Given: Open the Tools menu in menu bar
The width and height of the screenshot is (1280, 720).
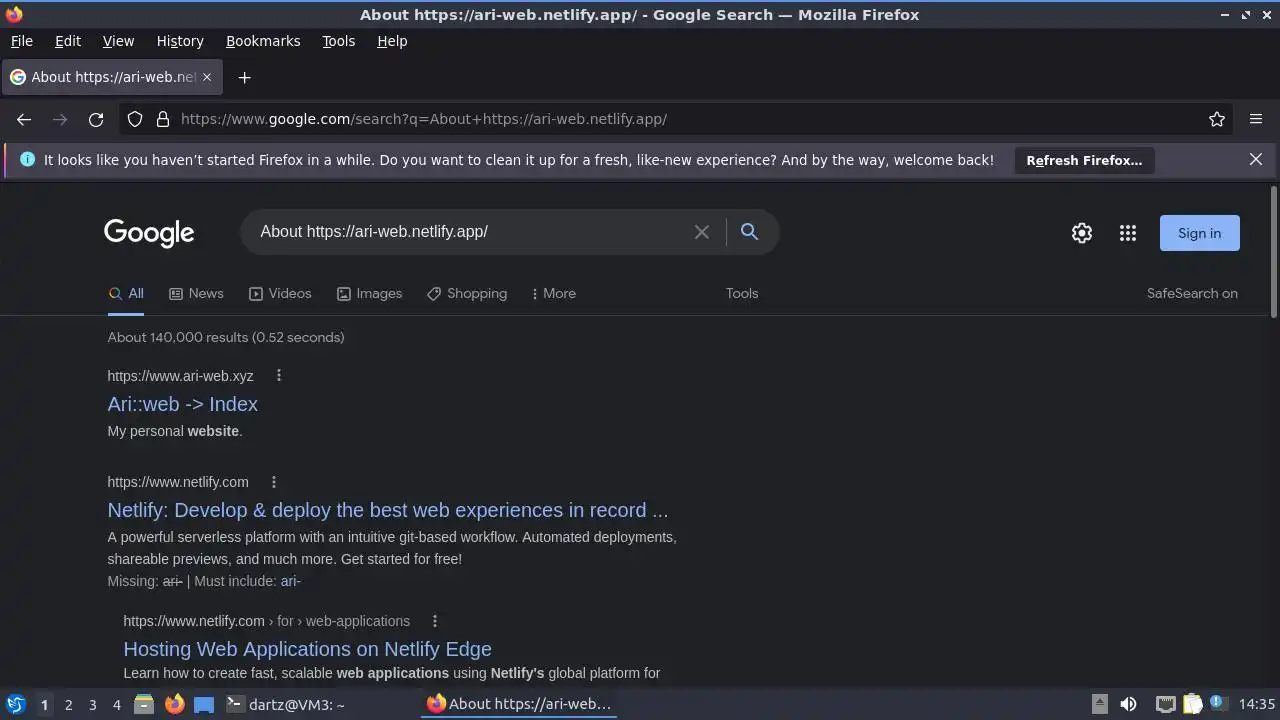Looking at the screenshot, I should coord(338,41).
